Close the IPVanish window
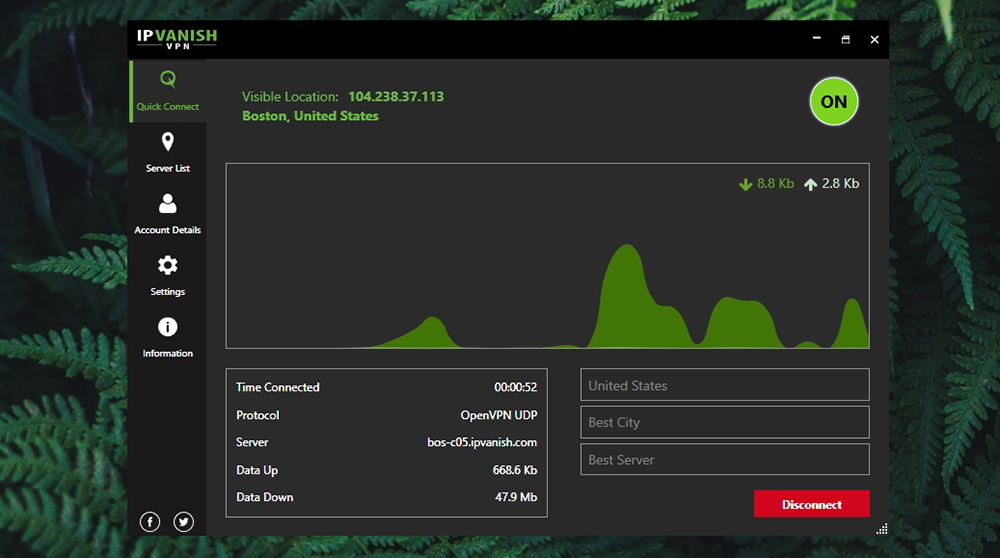The image size is (1000, 558). [x=874, y=40]
